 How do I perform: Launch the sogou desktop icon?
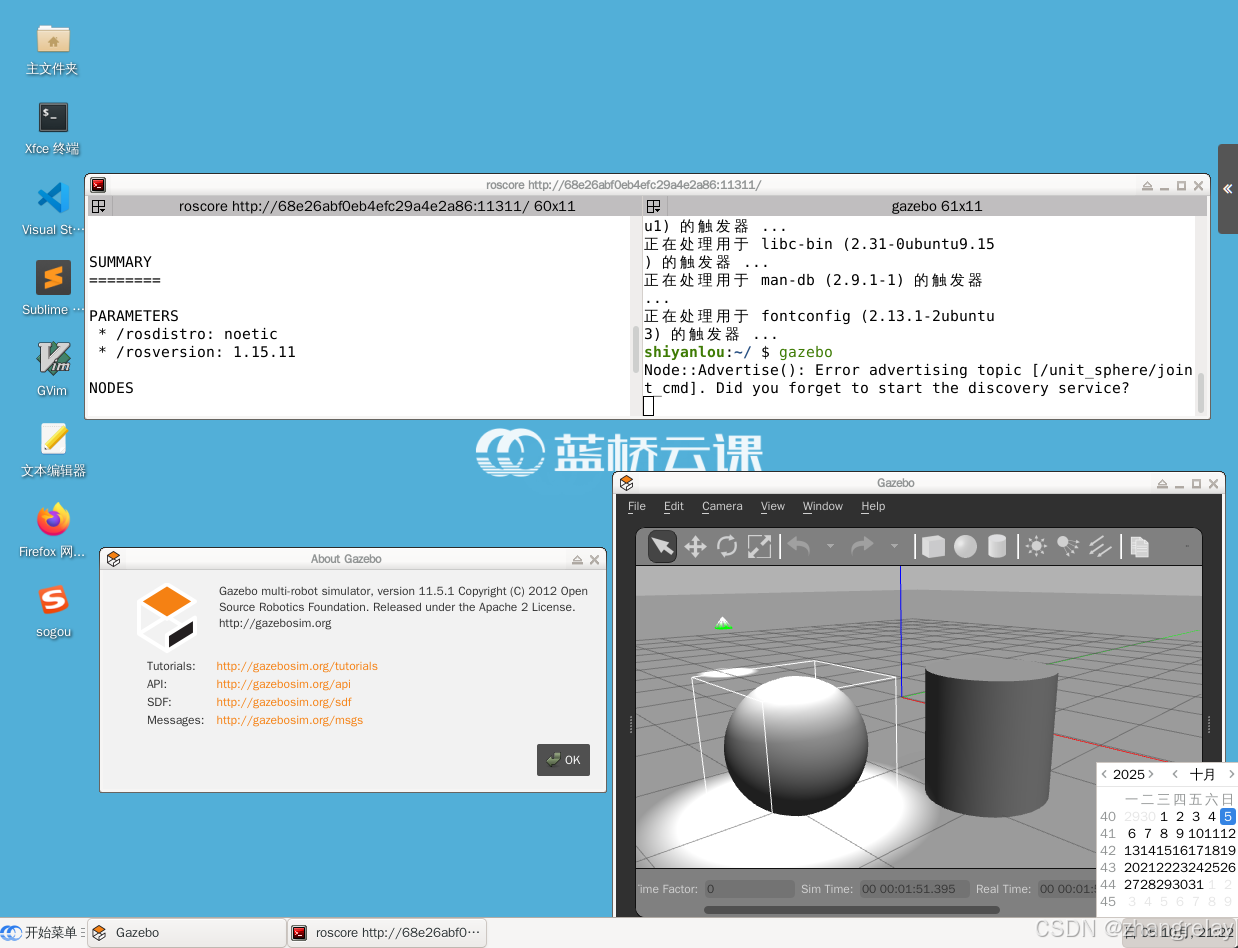(x=52, y=611)
